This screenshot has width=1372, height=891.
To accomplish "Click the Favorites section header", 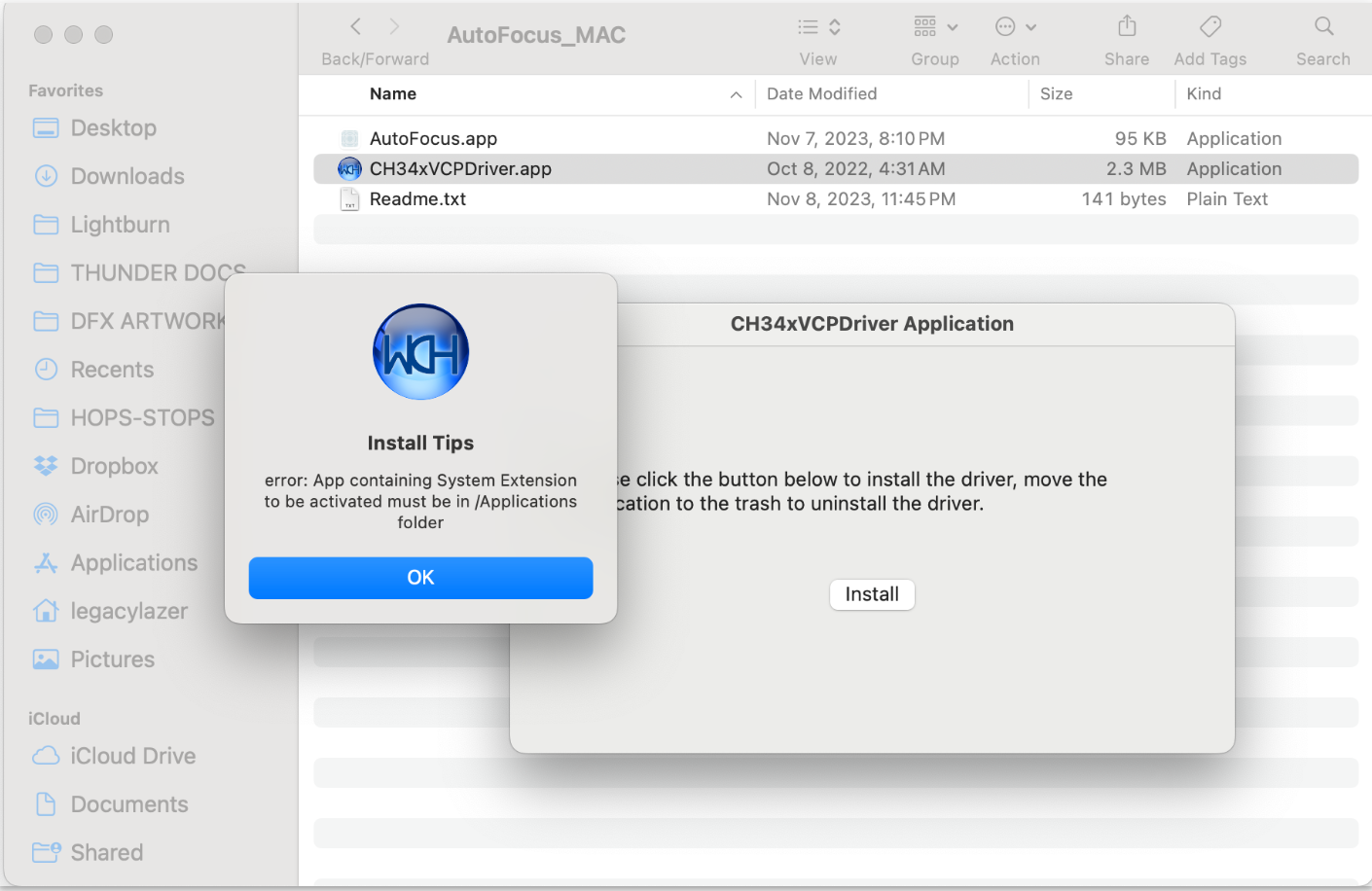I will click(65, 90).
